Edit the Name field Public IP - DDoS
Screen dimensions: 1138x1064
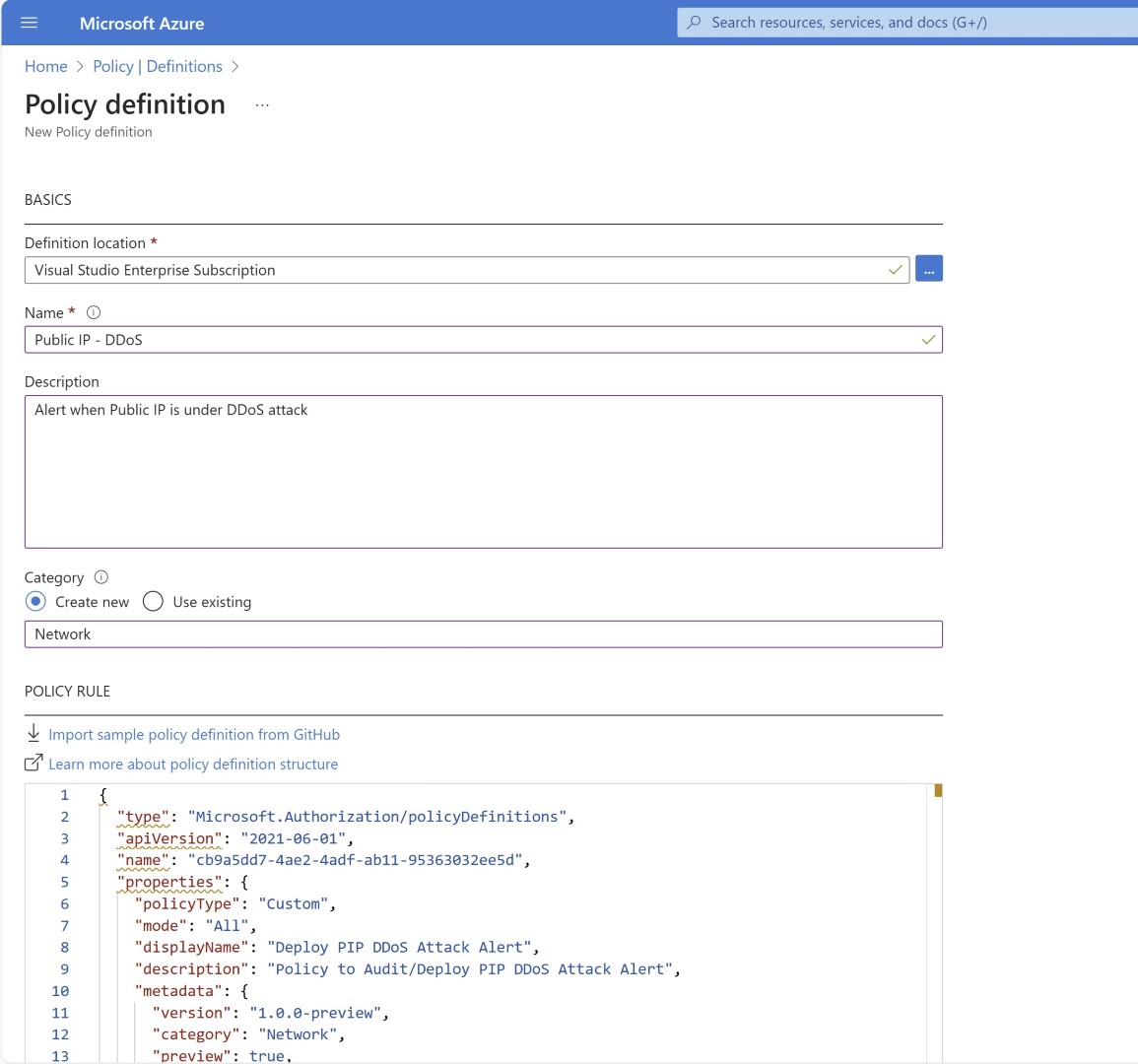click(x=484, y=340)
